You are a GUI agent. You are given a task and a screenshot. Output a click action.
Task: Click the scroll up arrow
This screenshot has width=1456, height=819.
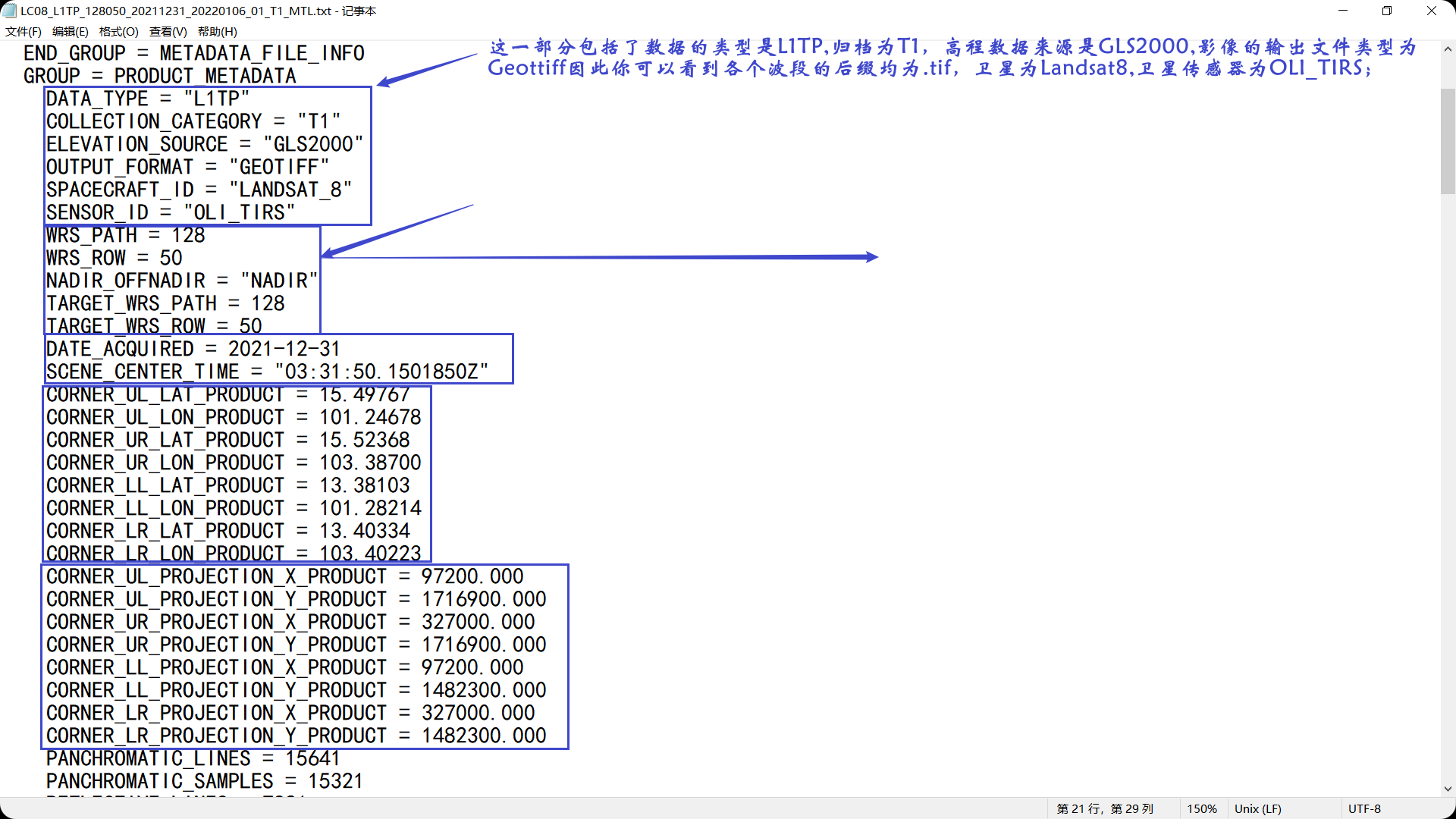1448,49
